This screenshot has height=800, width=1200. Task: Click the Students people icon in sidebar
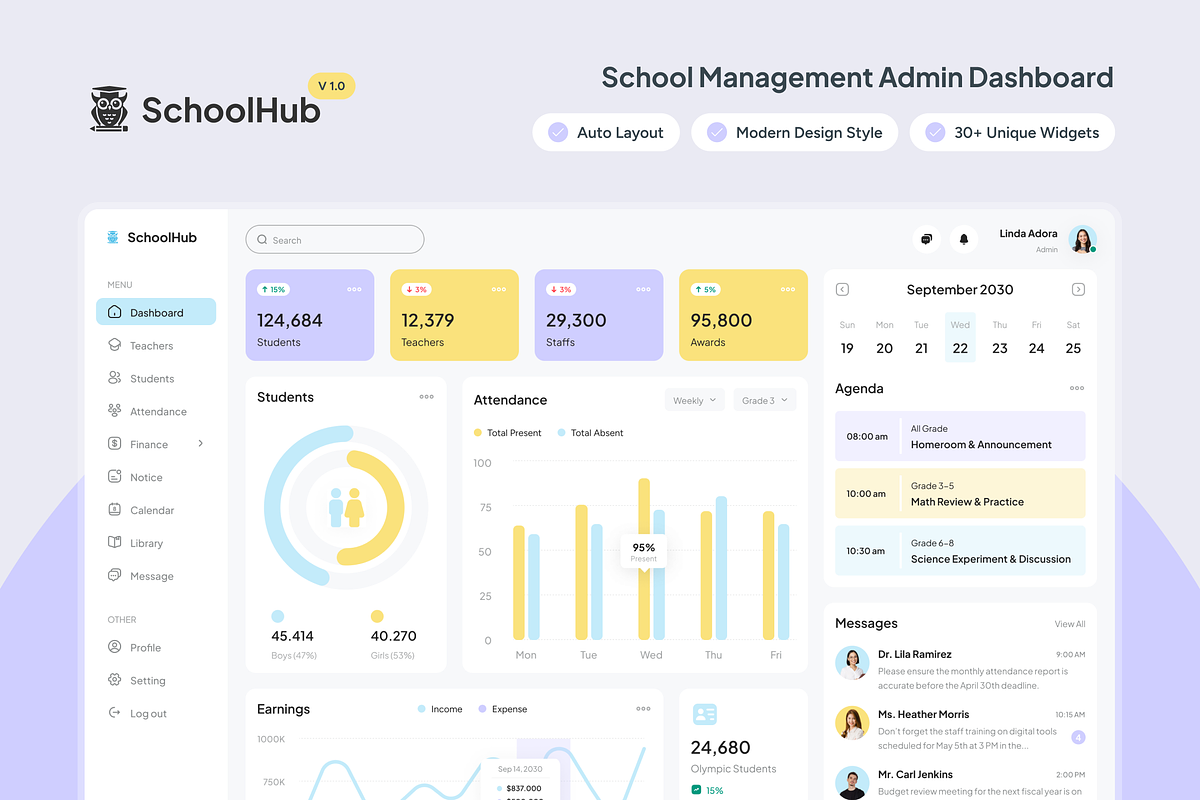coord(114,378)
